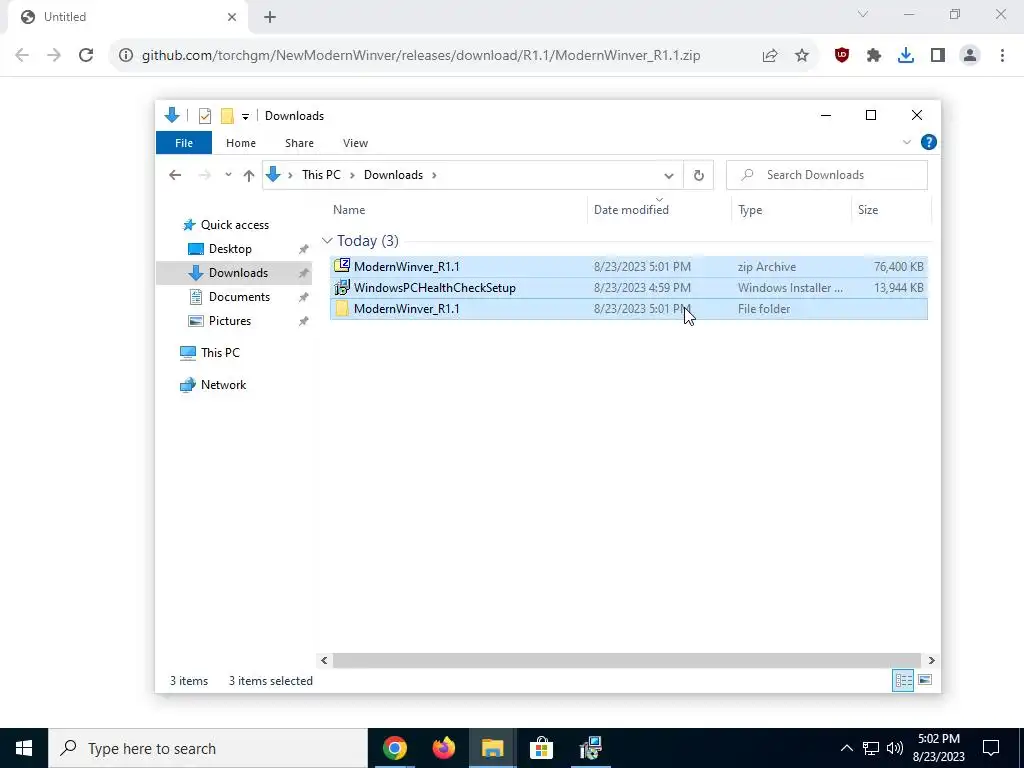Open the View ribbon tab
This screenshot has height=768, width=1024.
[355, 142]
